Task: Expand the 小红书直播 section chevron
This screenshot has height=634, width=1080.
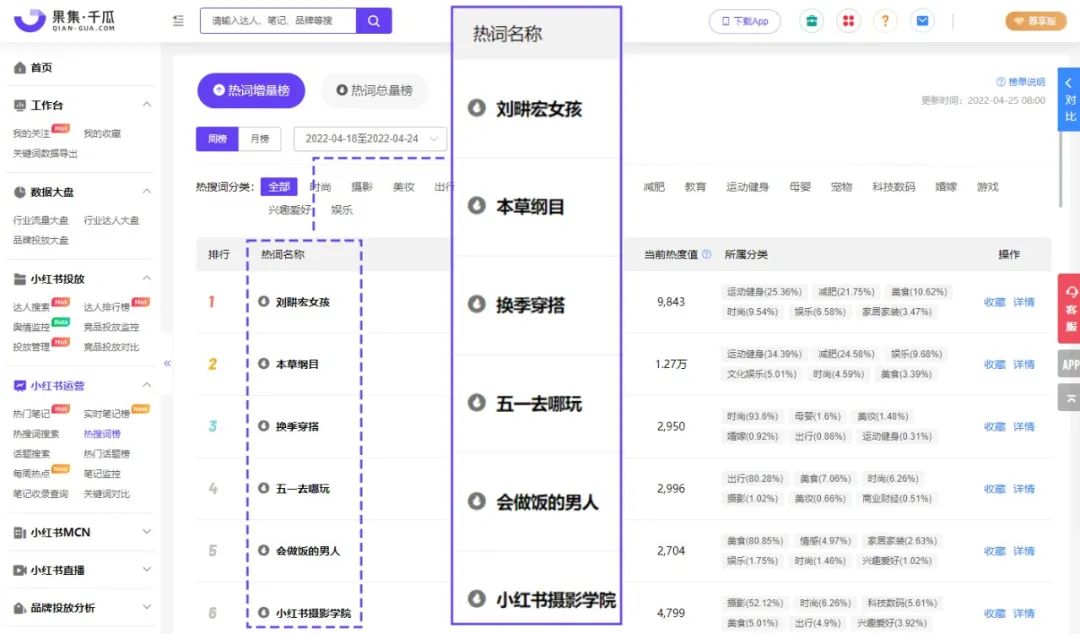Action: 147,570
